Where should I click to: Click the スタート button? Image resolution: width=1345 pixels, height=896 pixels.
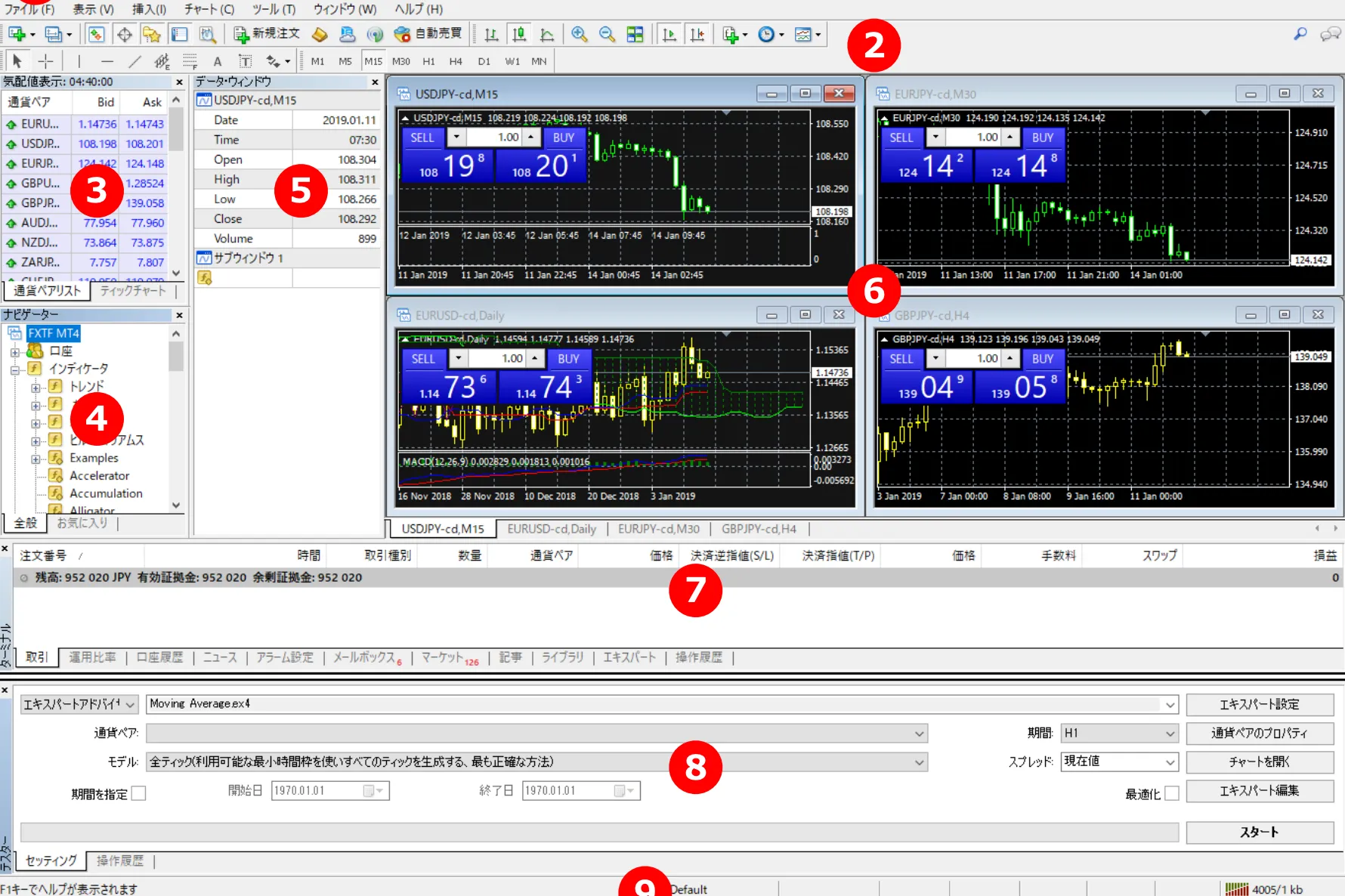[1259, 832]
